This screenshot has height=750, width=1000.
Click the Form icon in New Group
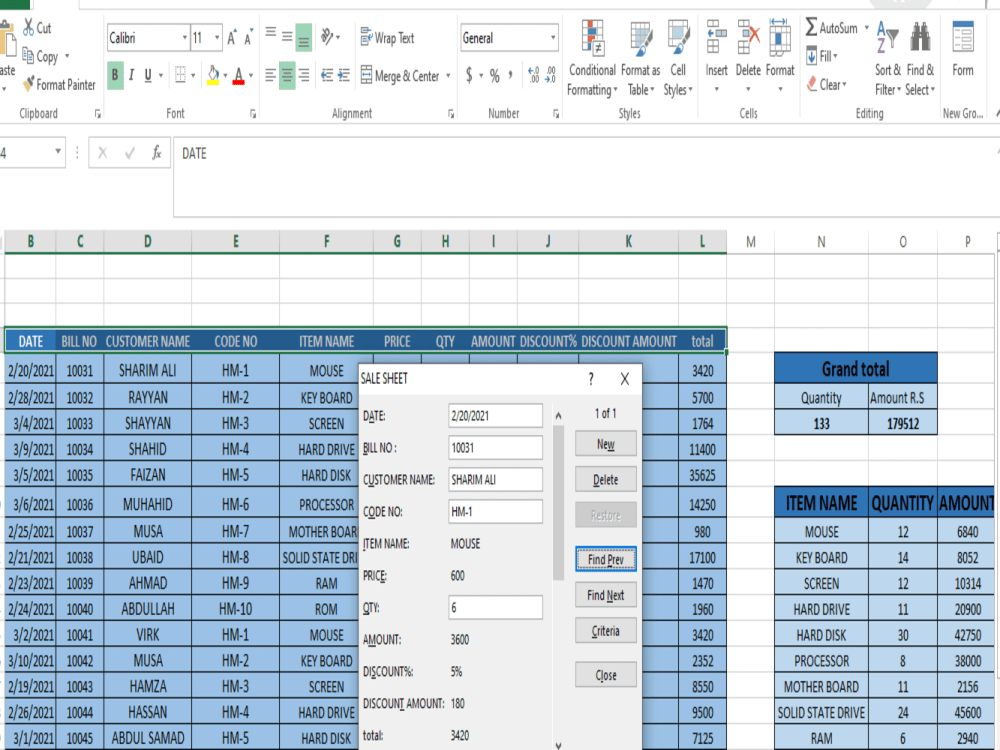point(963,37)
